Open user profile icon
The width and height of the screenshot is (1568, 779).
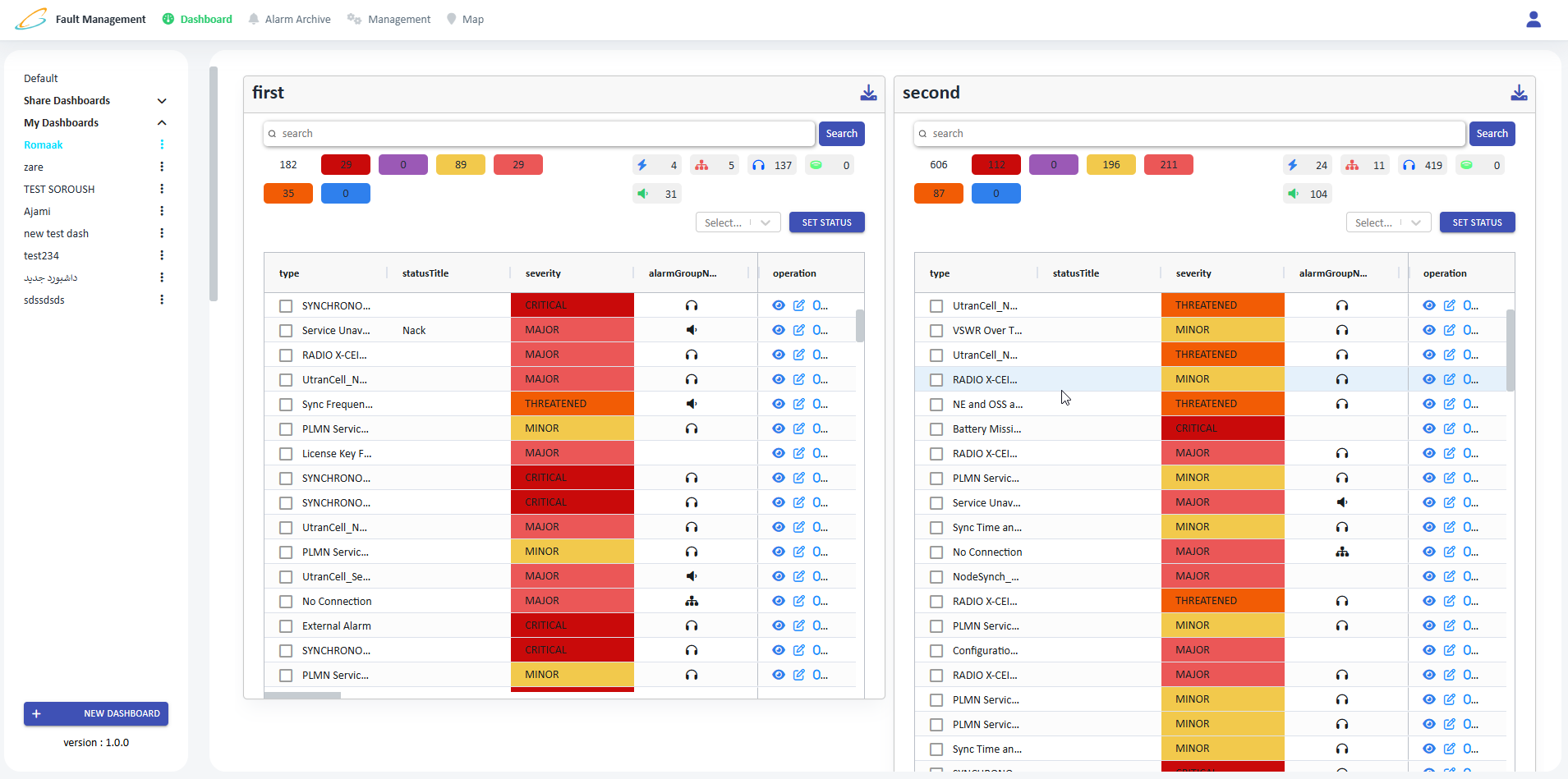point(1533,20)
